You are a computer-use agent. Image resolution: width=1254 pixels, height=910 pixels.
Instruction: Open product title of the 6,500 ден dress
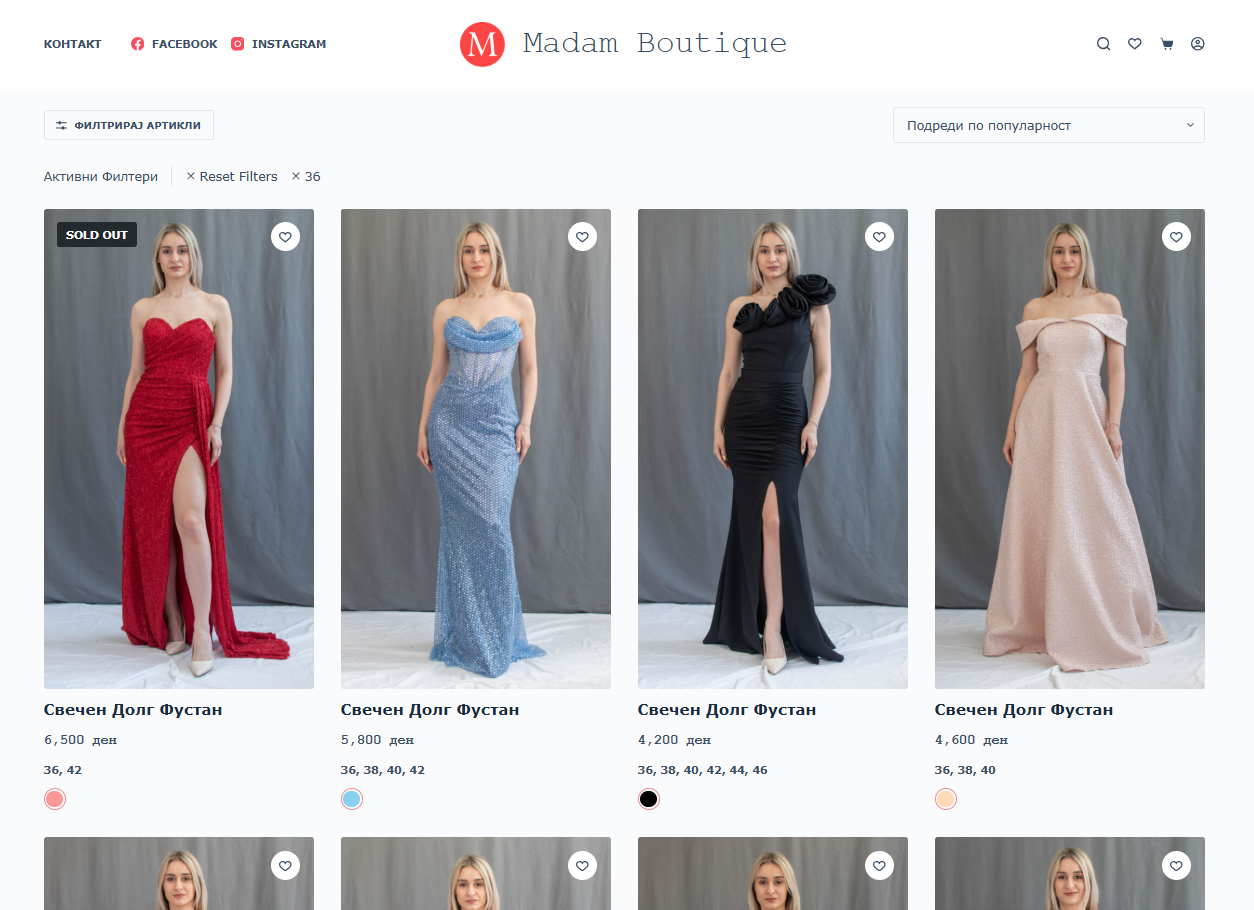(x=133, y=710)
